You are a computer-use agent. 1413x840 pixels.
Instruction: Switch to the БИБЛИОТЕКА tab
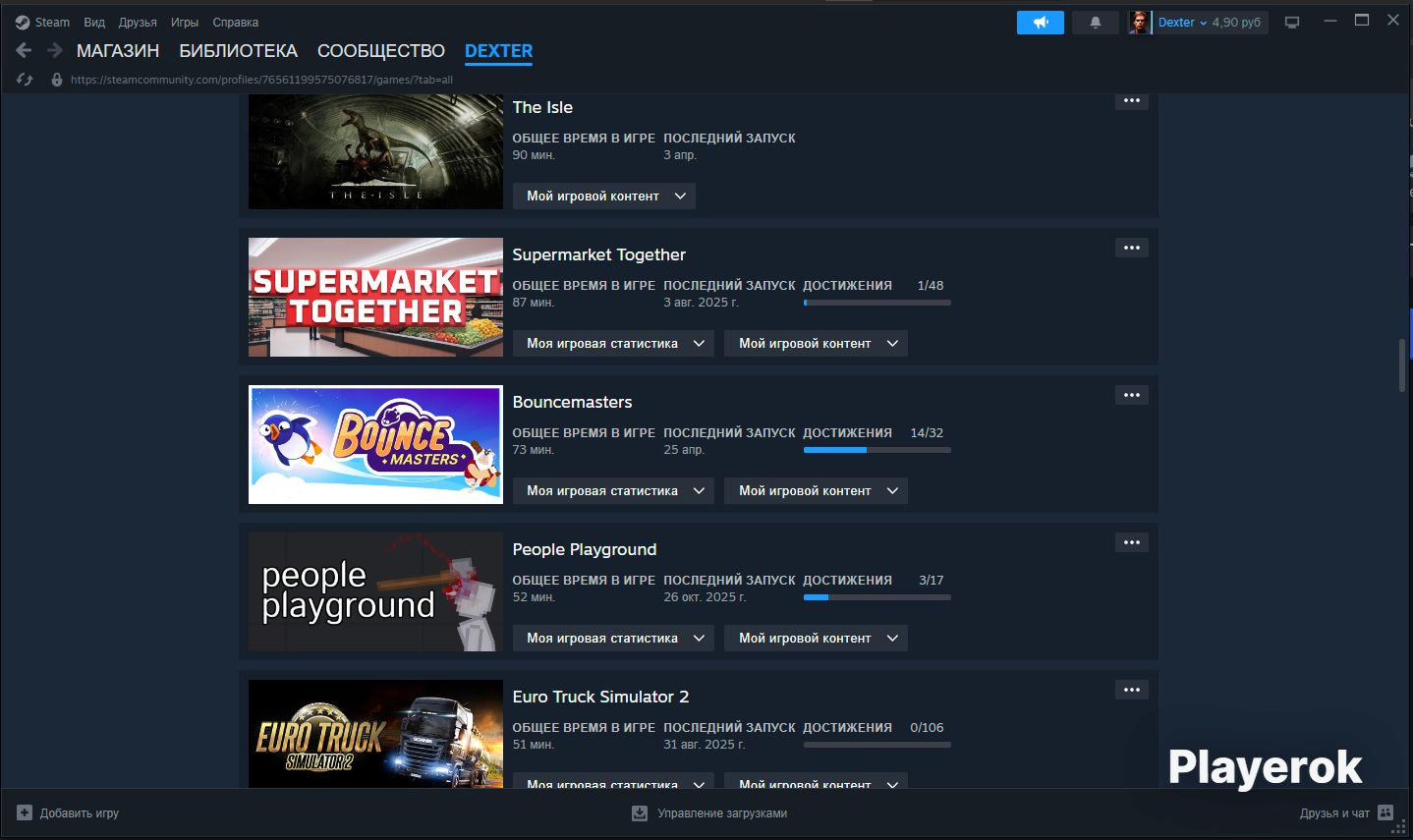point(239,51)
